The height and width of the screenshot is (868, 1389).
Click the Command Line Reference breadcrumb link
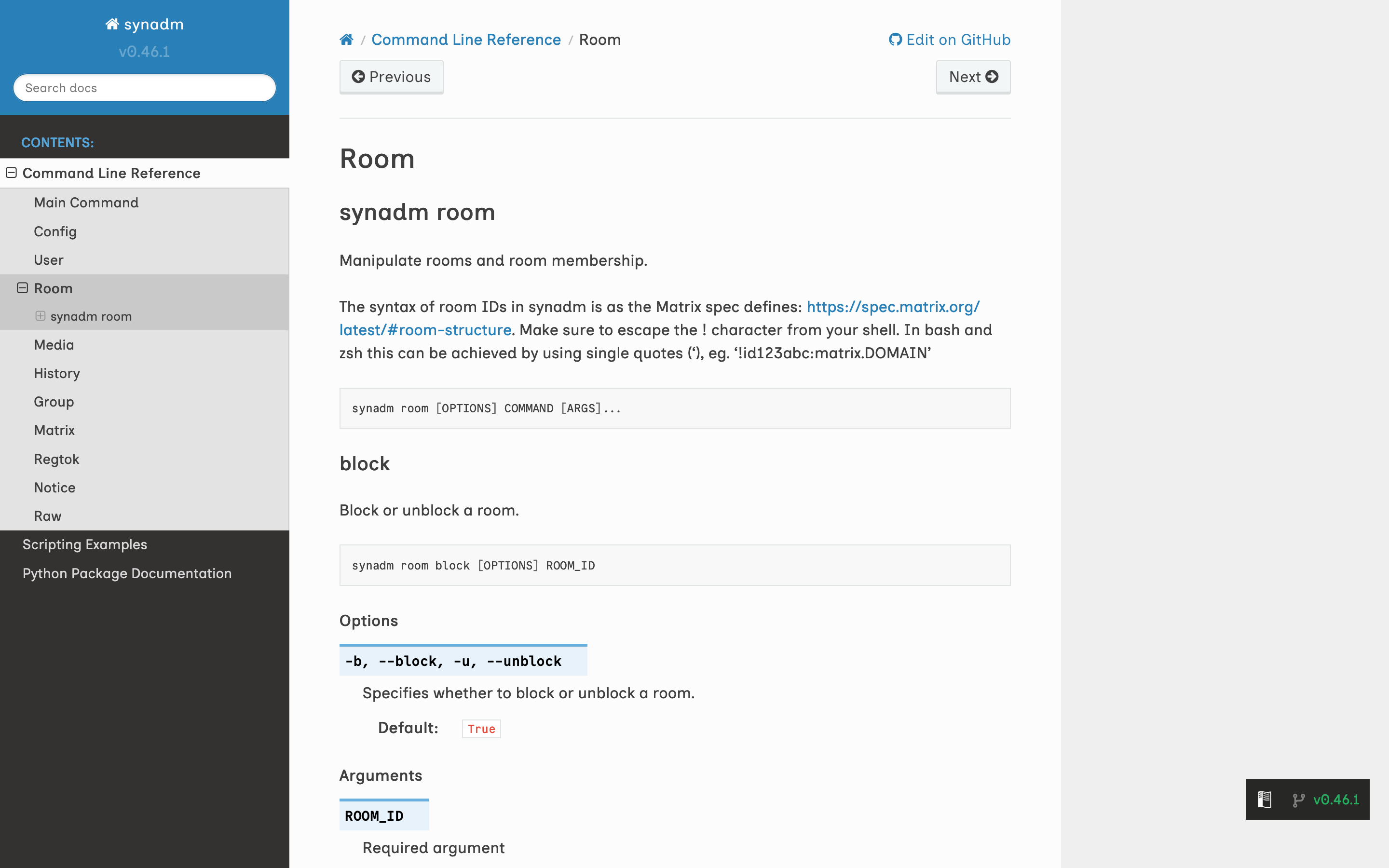pos(465,40)
